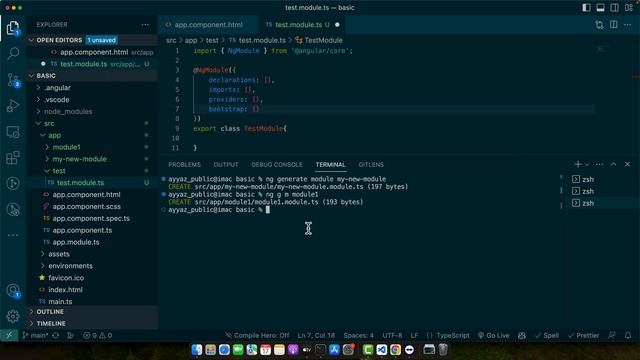Image resolution: width=640 pixels, height=360 pixels.
Task: Click Go Live server button
Action: [493, 336]
